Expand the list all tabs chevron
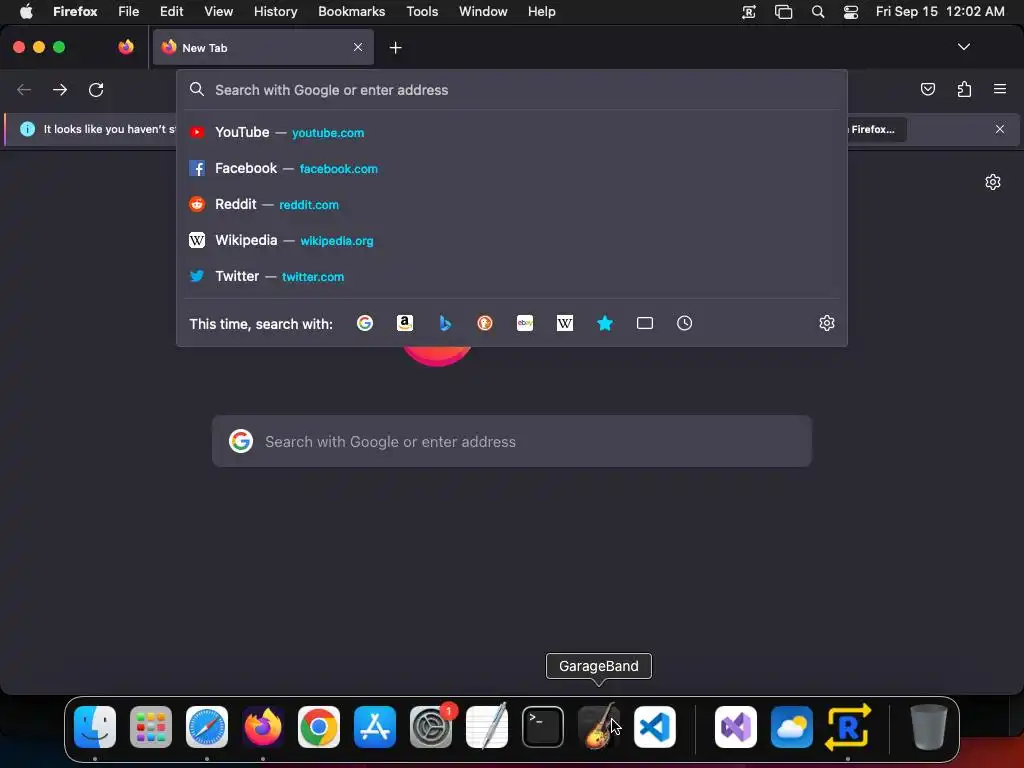Screen dimensions: 1024x768 click(x=963, y=47)
